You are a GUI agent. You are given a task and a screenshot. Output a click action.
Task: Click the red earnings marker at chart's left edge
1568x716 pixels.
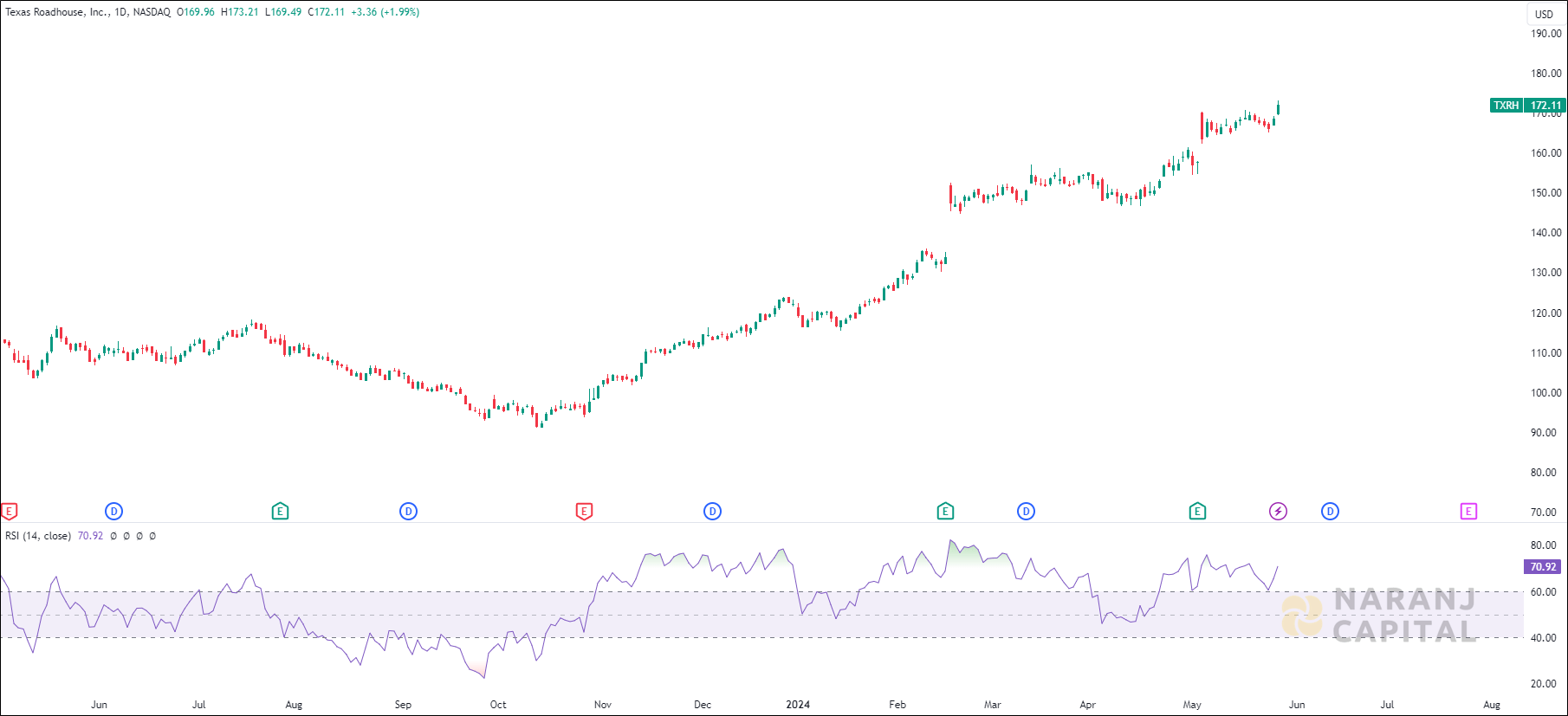[9, 512]
